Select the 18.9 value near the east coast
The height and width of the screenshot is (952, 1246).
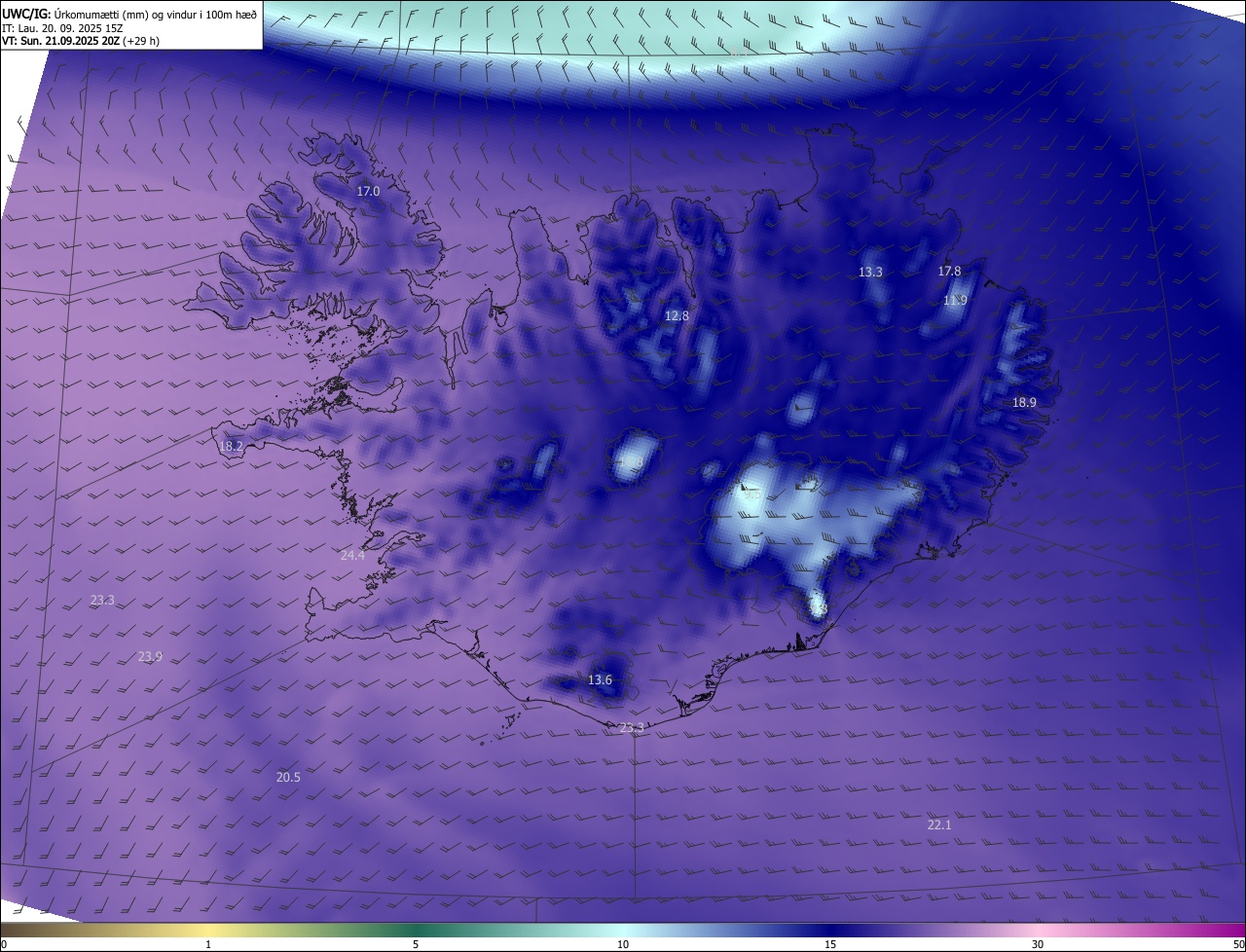coord(1024,403)
